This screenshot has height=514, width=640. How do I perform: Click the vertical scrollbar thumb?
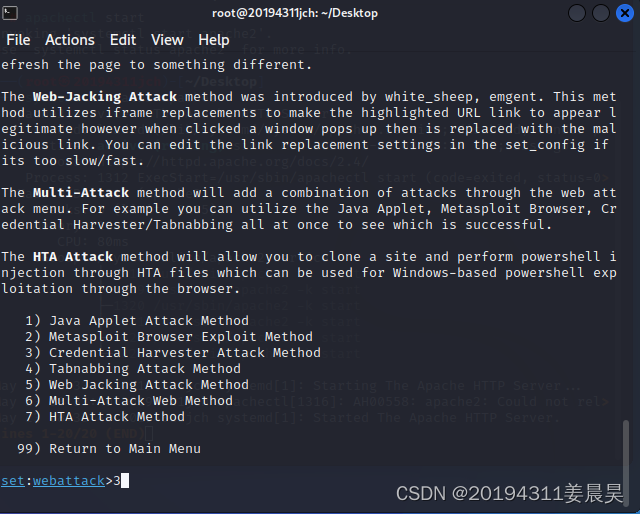pos(626,459)
